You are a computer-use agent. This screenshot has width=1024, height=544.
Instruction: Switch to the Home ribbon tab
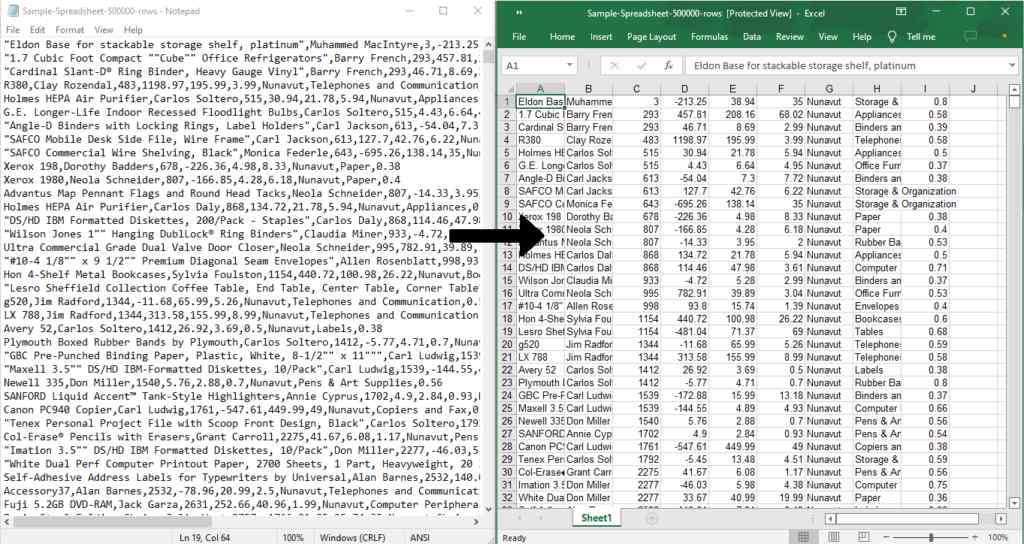pyautogui.click(x=562, y=37)
